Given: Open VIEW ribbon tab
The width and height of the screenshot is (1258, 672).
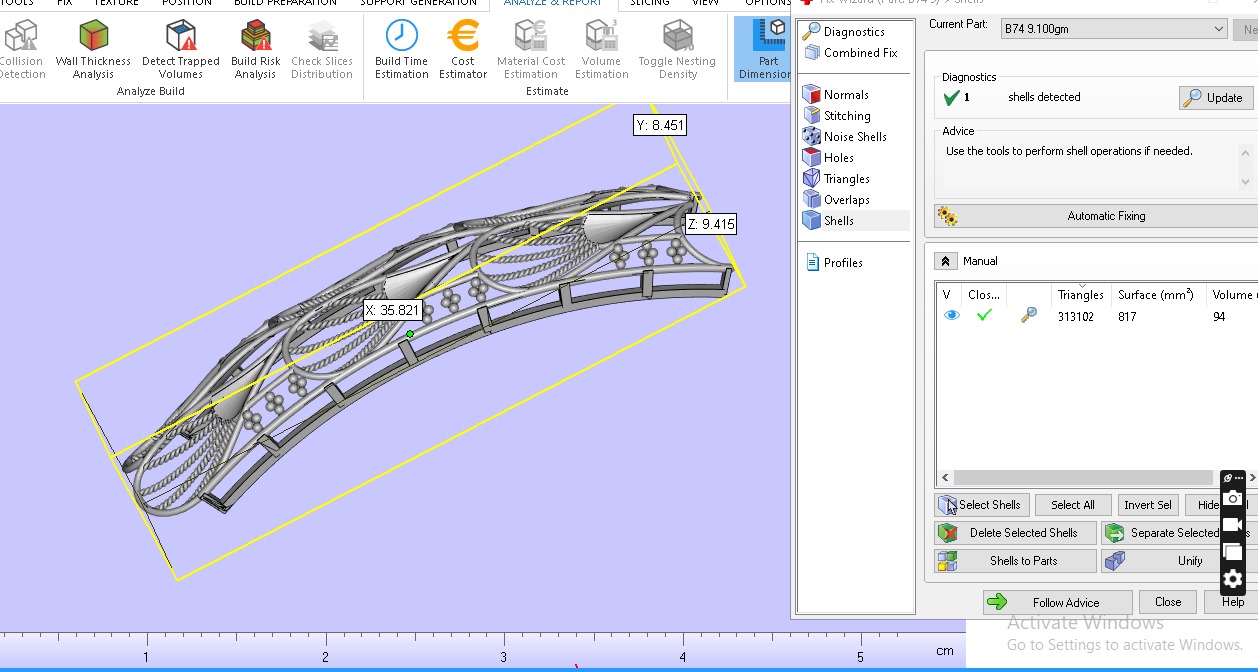Looking at the screenshot, I should coord(706,4).
